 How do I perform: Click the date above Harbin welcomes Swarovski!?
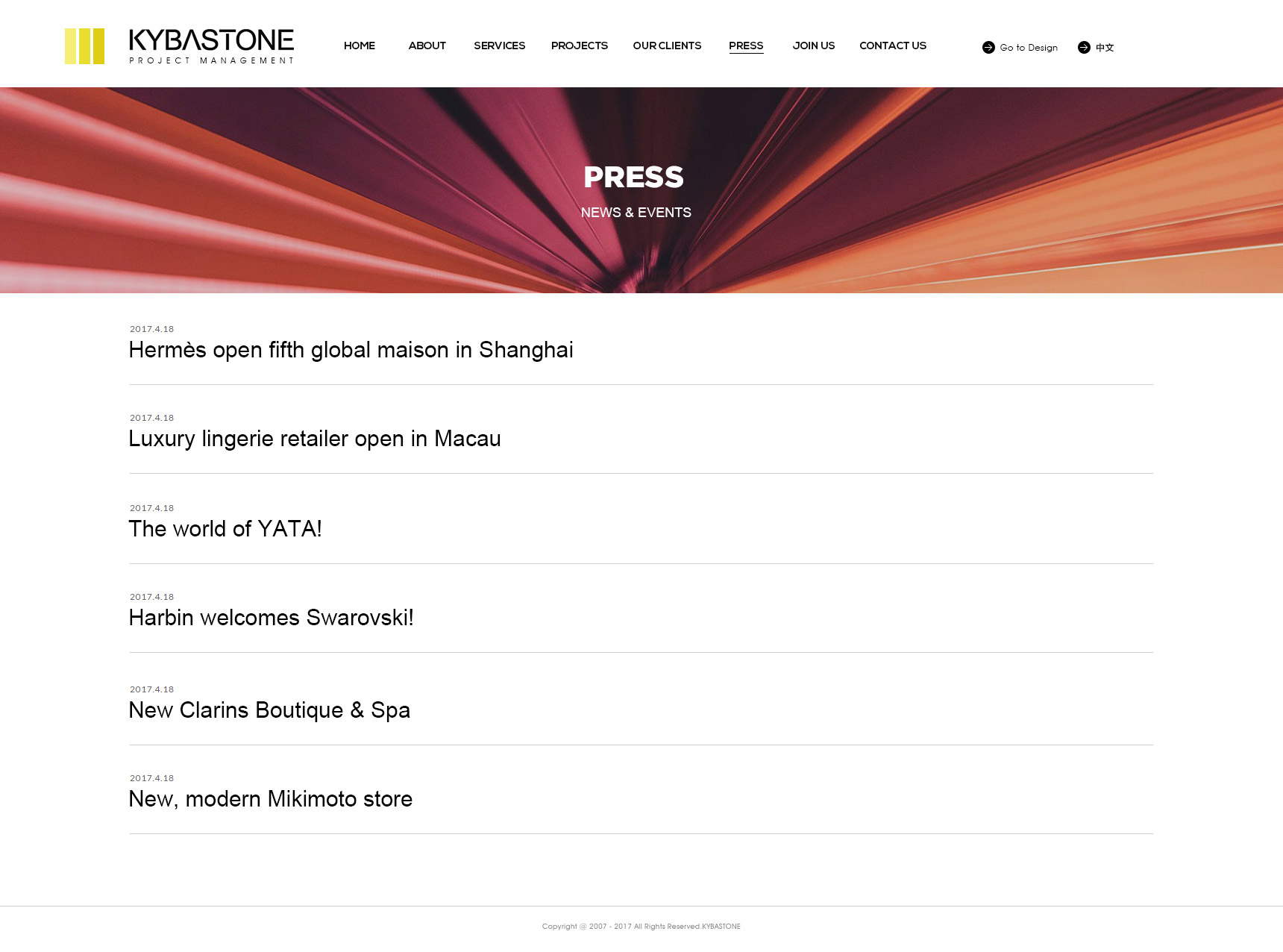pyautogui.click(x=151, y=597)
